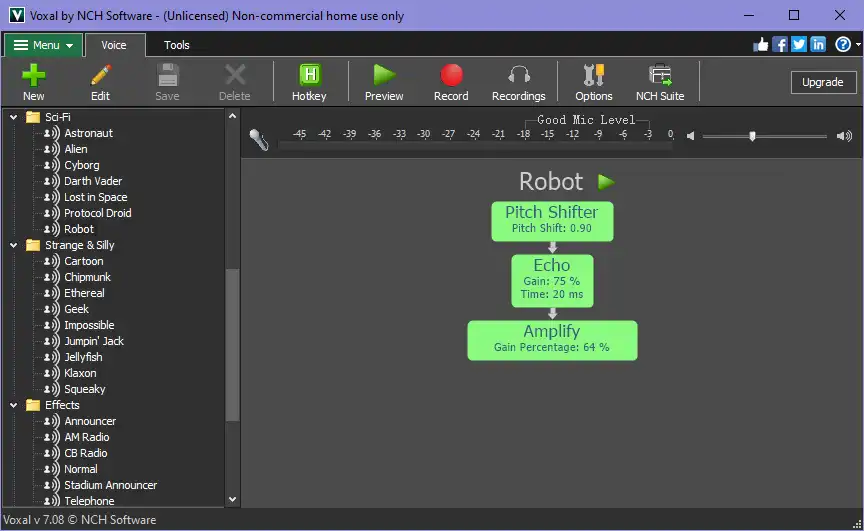Adjust the preview volume slider handle
This screenshot has width=864, height=531.
[752, 136]
